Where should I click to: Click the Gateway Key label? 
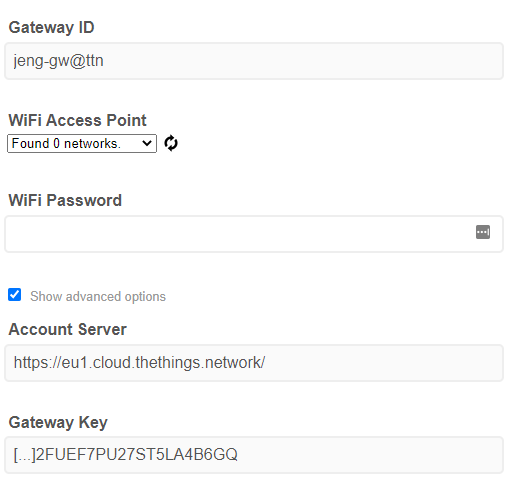click(x=58, y=422)
